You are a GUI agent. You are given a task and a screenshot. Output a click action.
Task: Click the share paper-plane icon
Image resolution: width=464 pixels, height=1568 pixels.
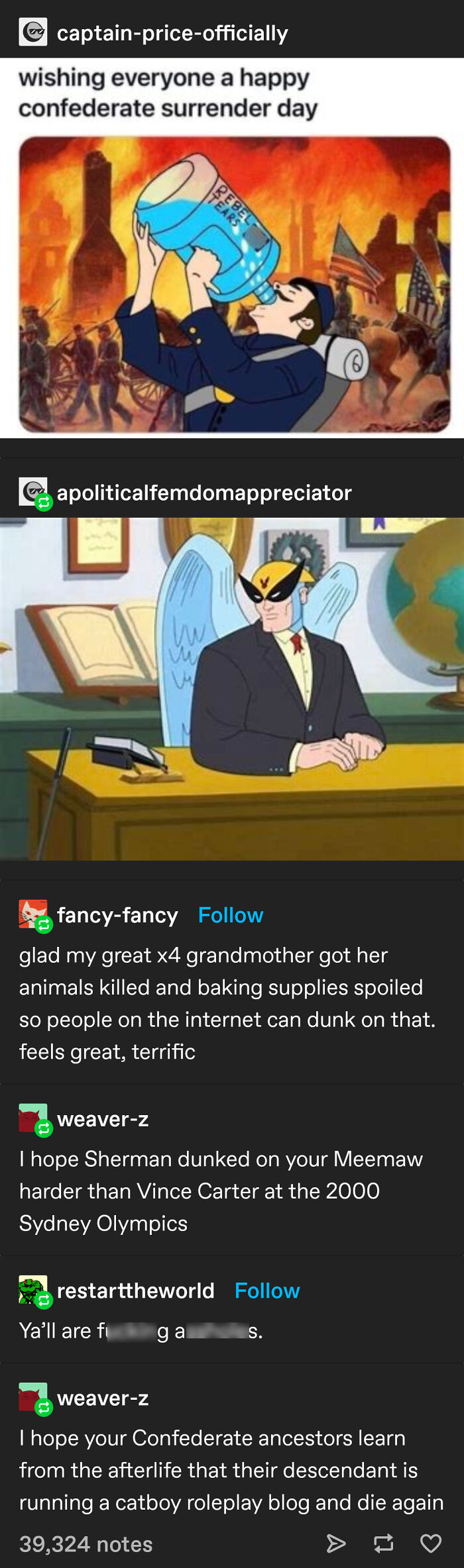336,1543
